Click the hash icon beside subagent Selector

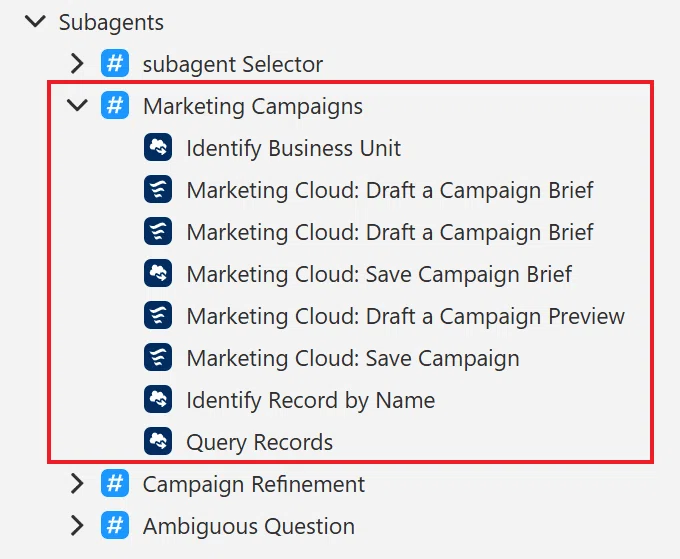pos(115,63)
